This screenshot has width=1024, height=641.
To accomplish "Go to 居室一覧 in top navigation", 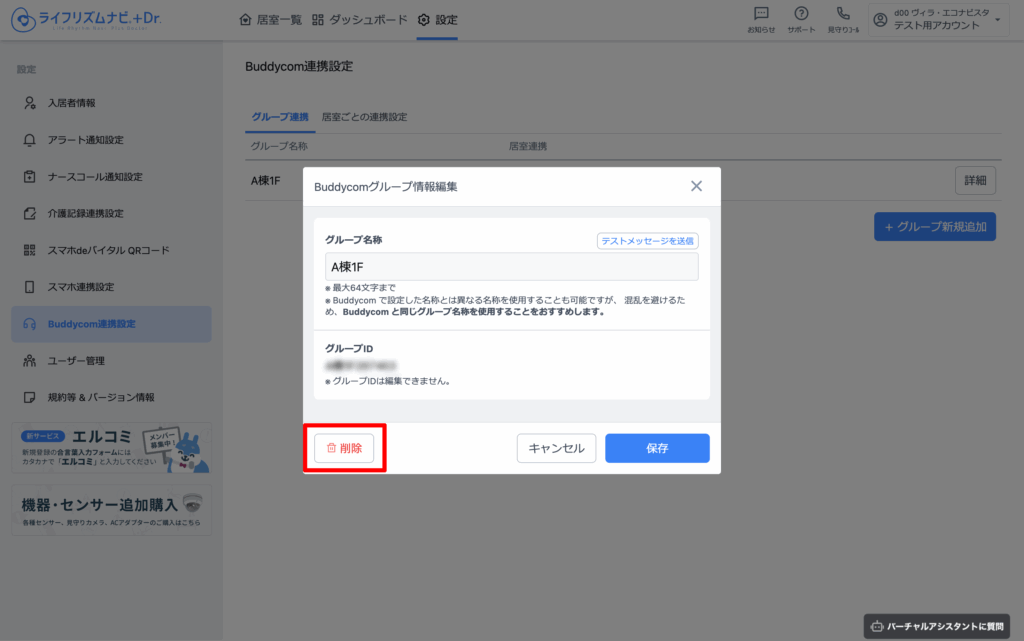I will (270, 20).
